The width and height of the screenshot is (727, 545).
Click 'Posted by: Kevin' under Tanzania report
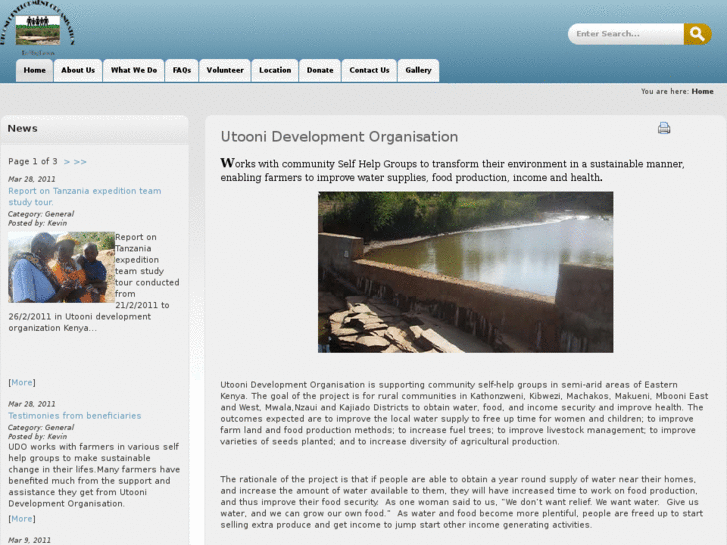coord(38,223)
